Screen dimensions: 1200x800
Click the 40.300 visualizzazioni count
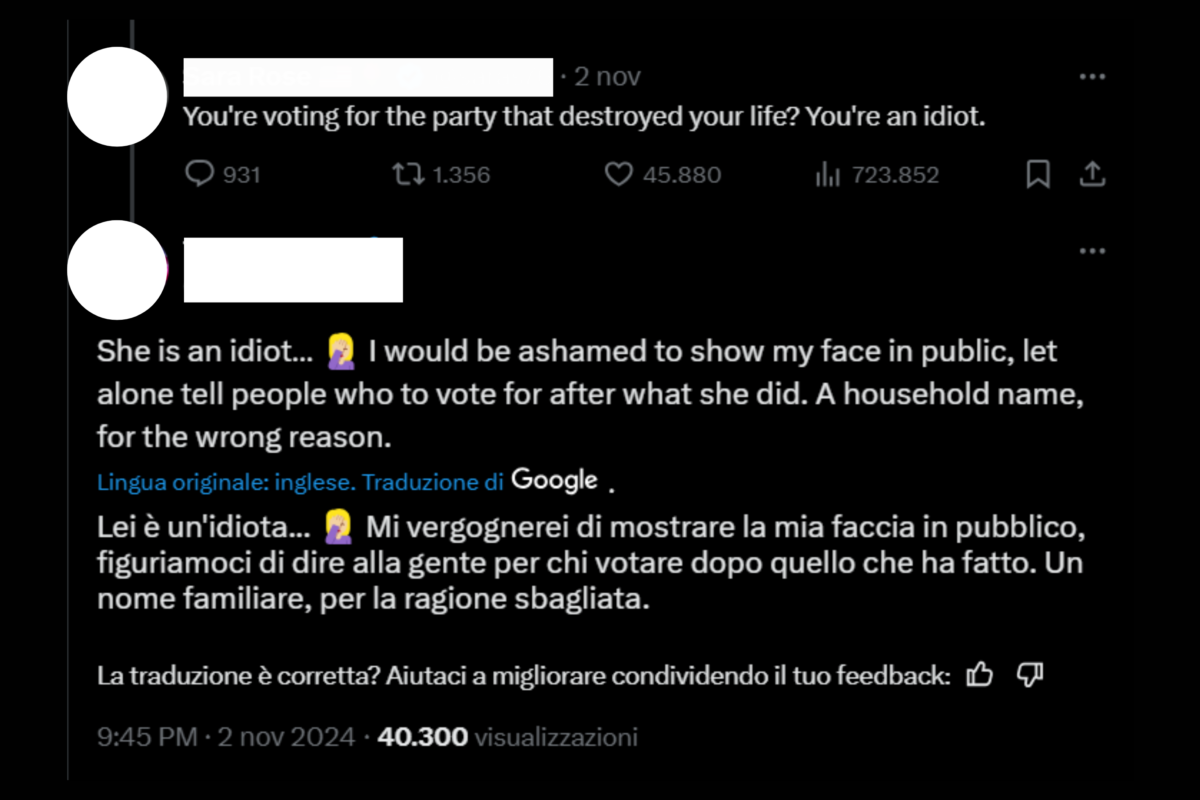point(508,738)
